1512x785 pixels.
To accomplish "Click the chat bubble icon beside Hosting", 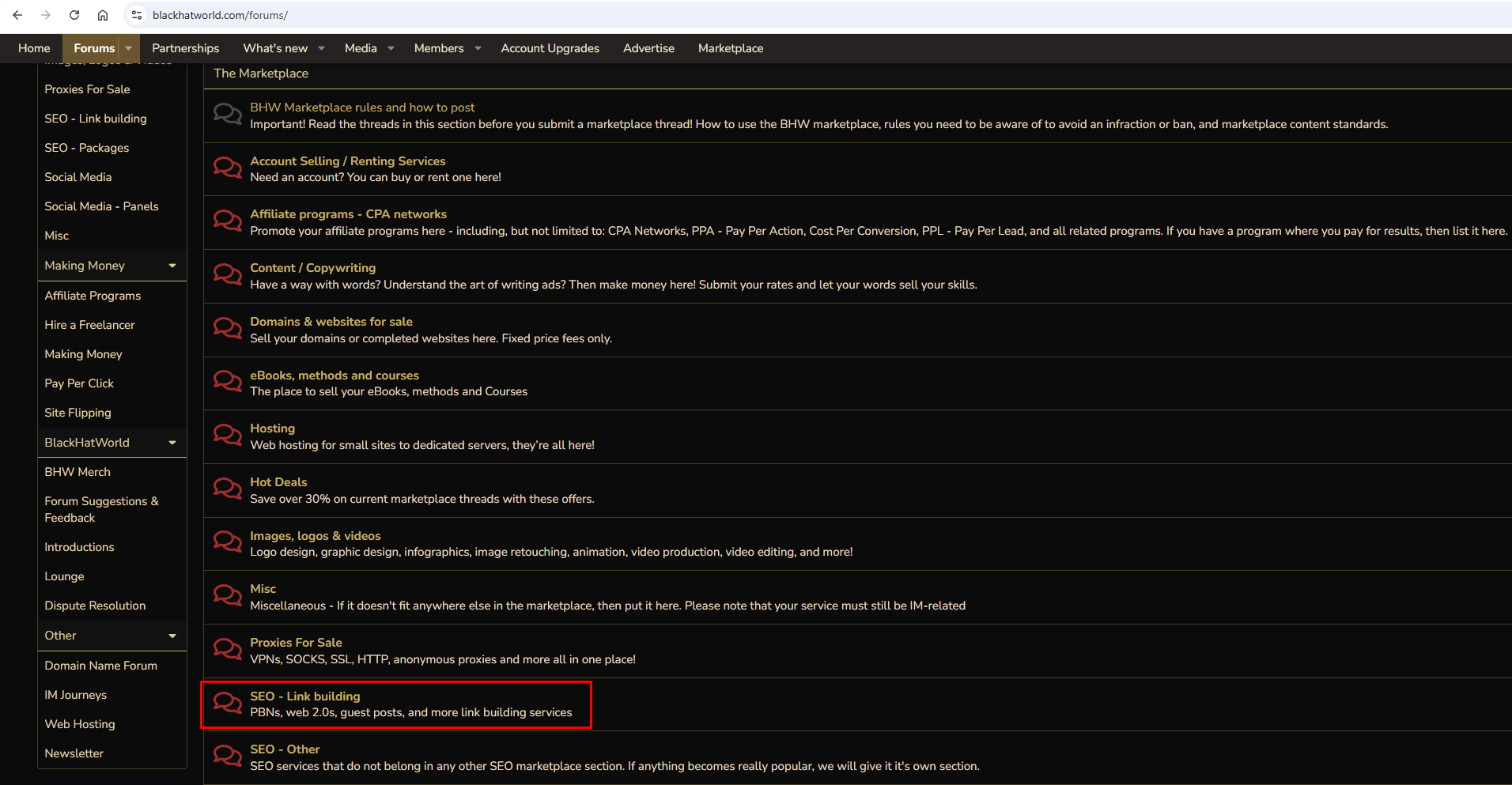I will 228,436.
